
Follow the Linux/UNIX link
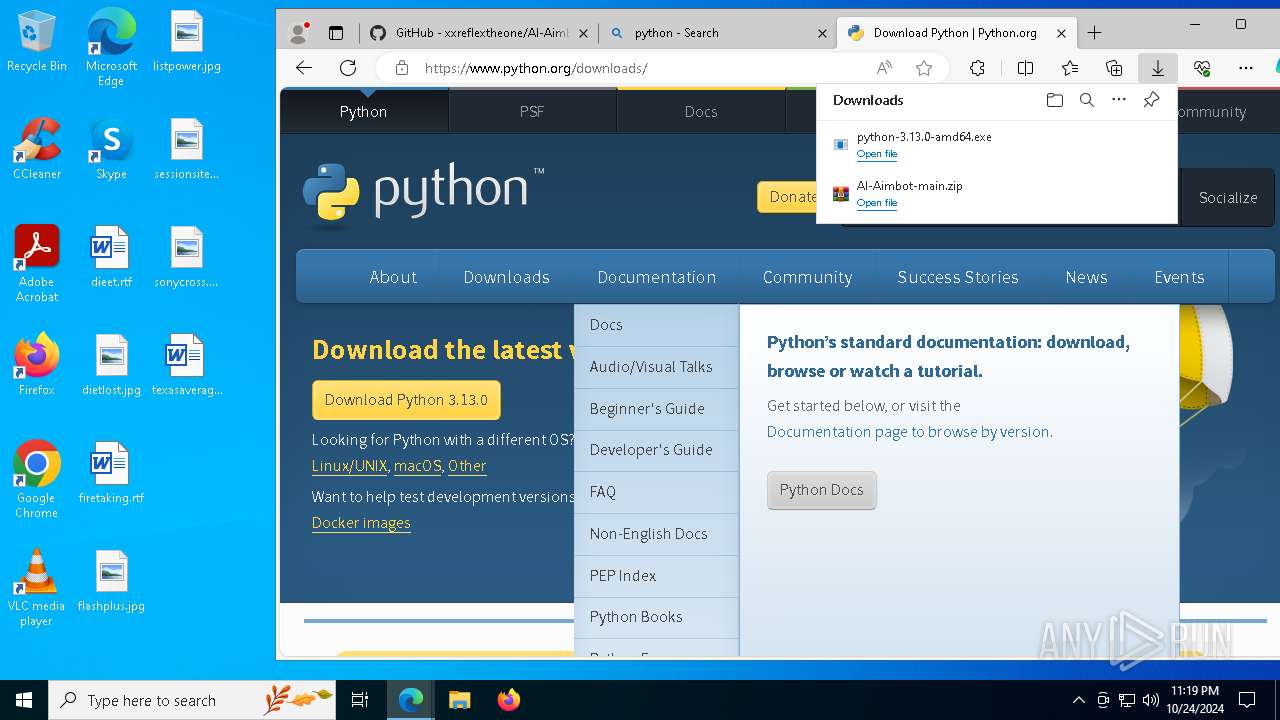coord(350,466)
